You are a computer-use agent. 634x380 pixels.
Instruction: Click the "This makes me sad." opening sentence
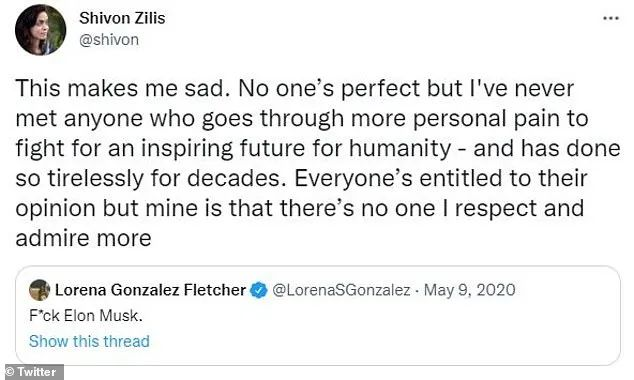[x=120, y=89]
